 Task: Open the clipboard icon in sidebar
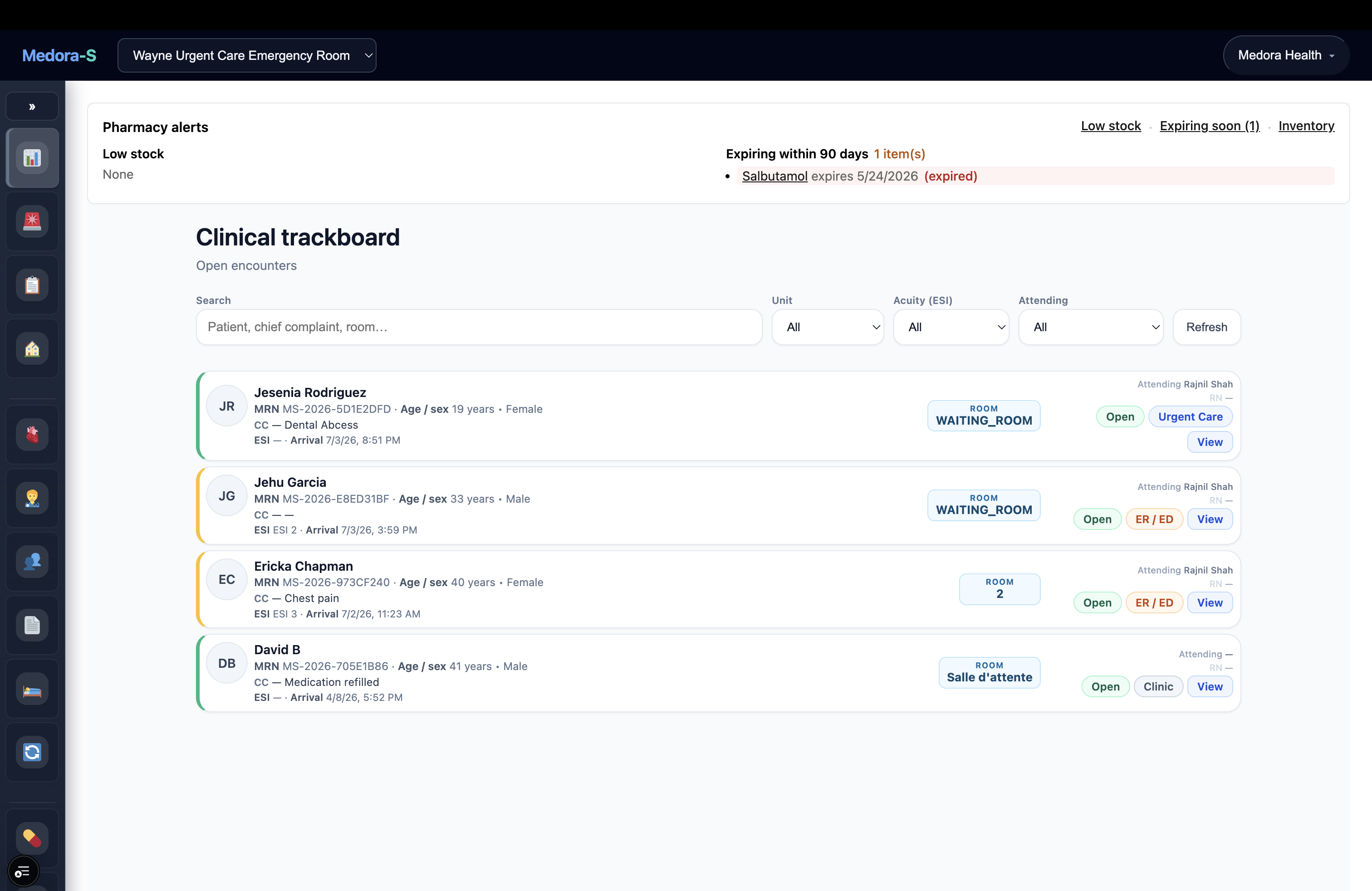(32, 285)
